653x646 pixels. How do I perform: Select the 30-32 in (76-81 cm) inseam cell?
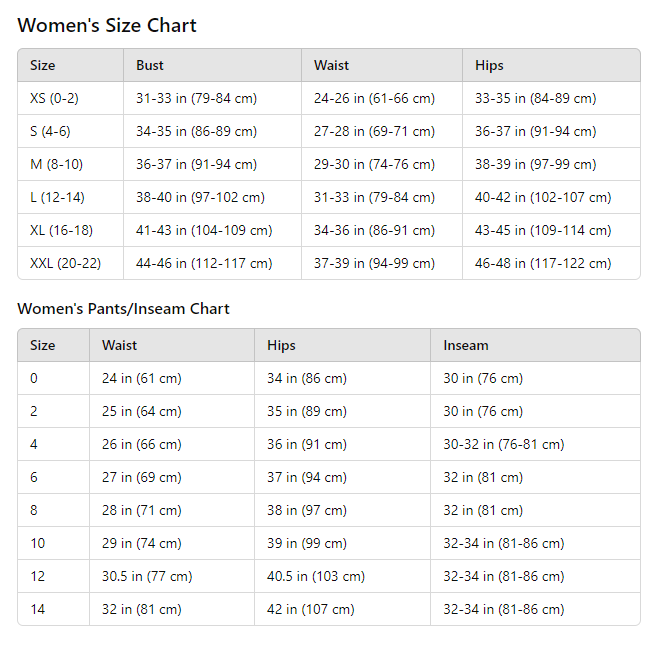point(503,445)
